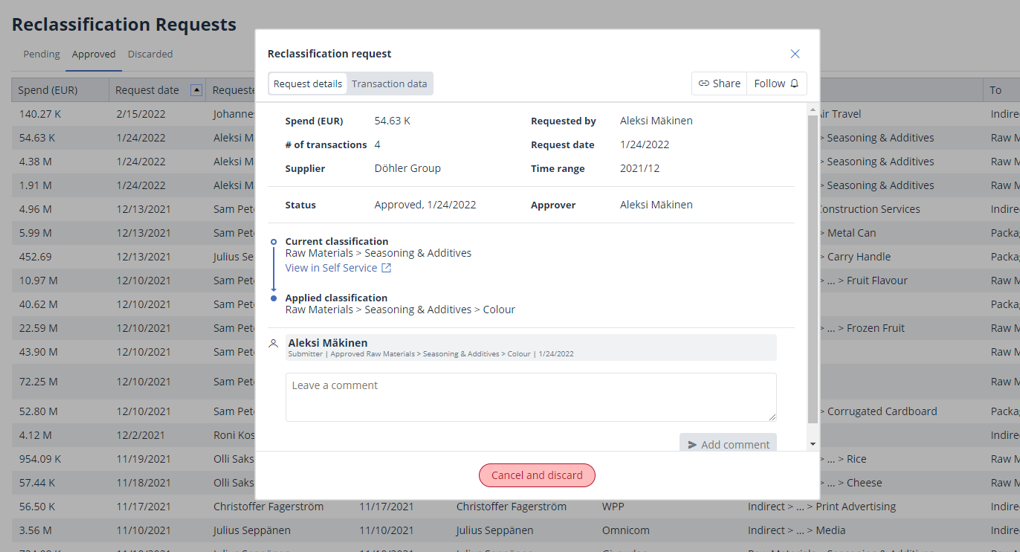The width and height of the screenshot is (1020, 552).
Task: Close the Reclassification request dialog
Action: click(795, 54)
